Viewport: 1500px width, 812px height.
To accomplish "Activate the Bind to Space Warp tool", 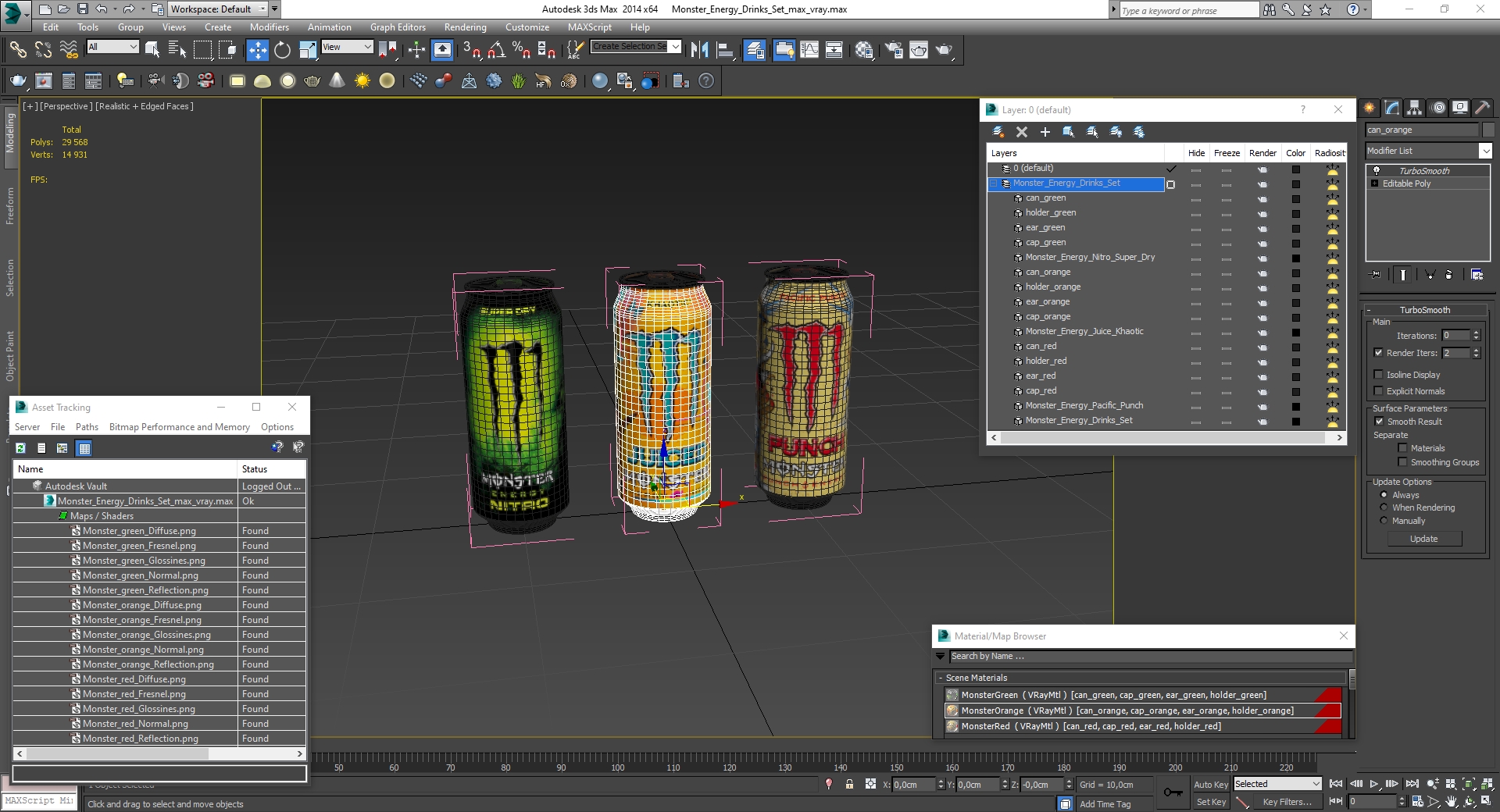I will (x=69, y=50).
